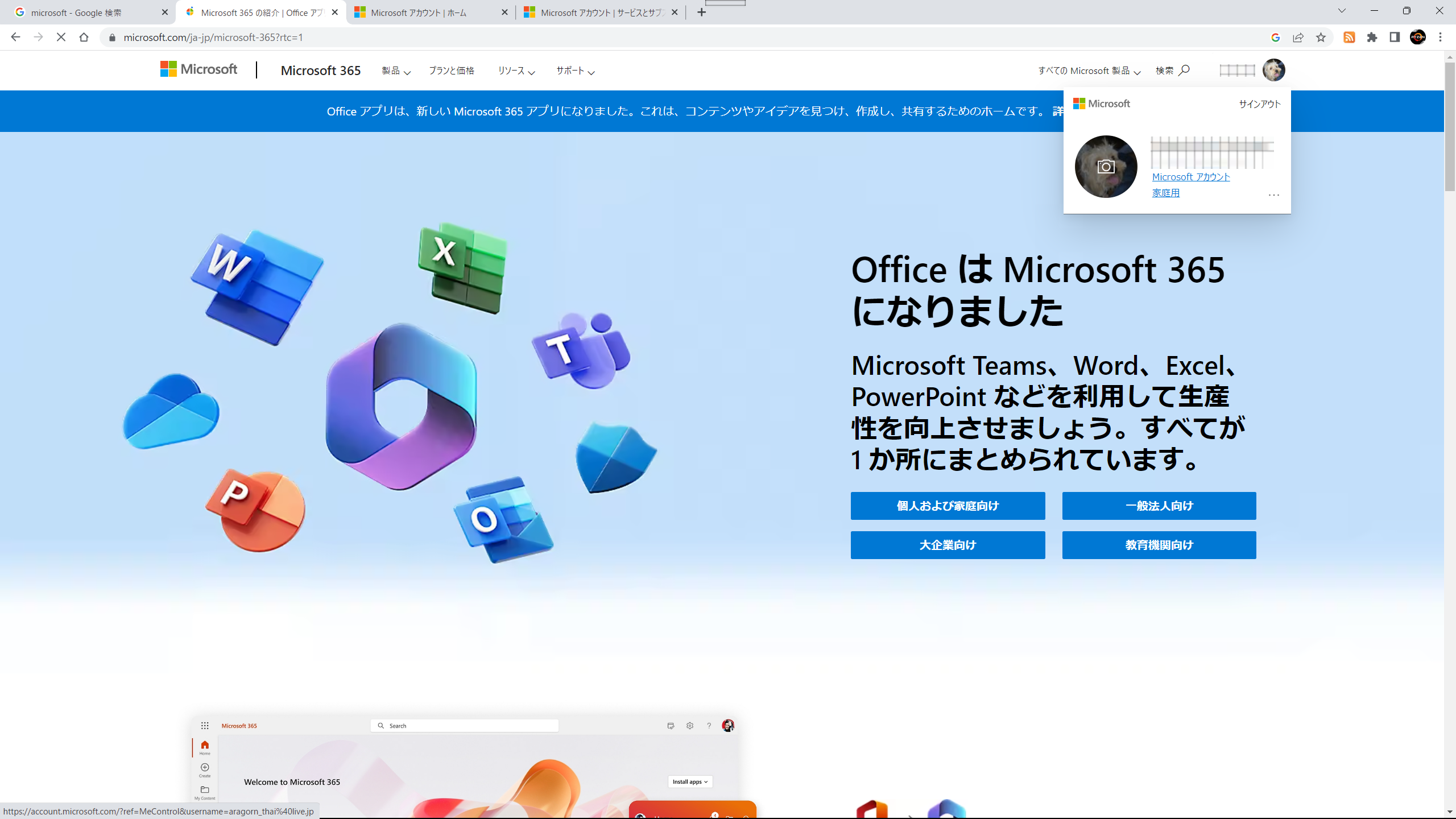Open Microsoft アカウント link in panel
The width and height of the screenshot is (1456, 819).
pos(1191,177)
